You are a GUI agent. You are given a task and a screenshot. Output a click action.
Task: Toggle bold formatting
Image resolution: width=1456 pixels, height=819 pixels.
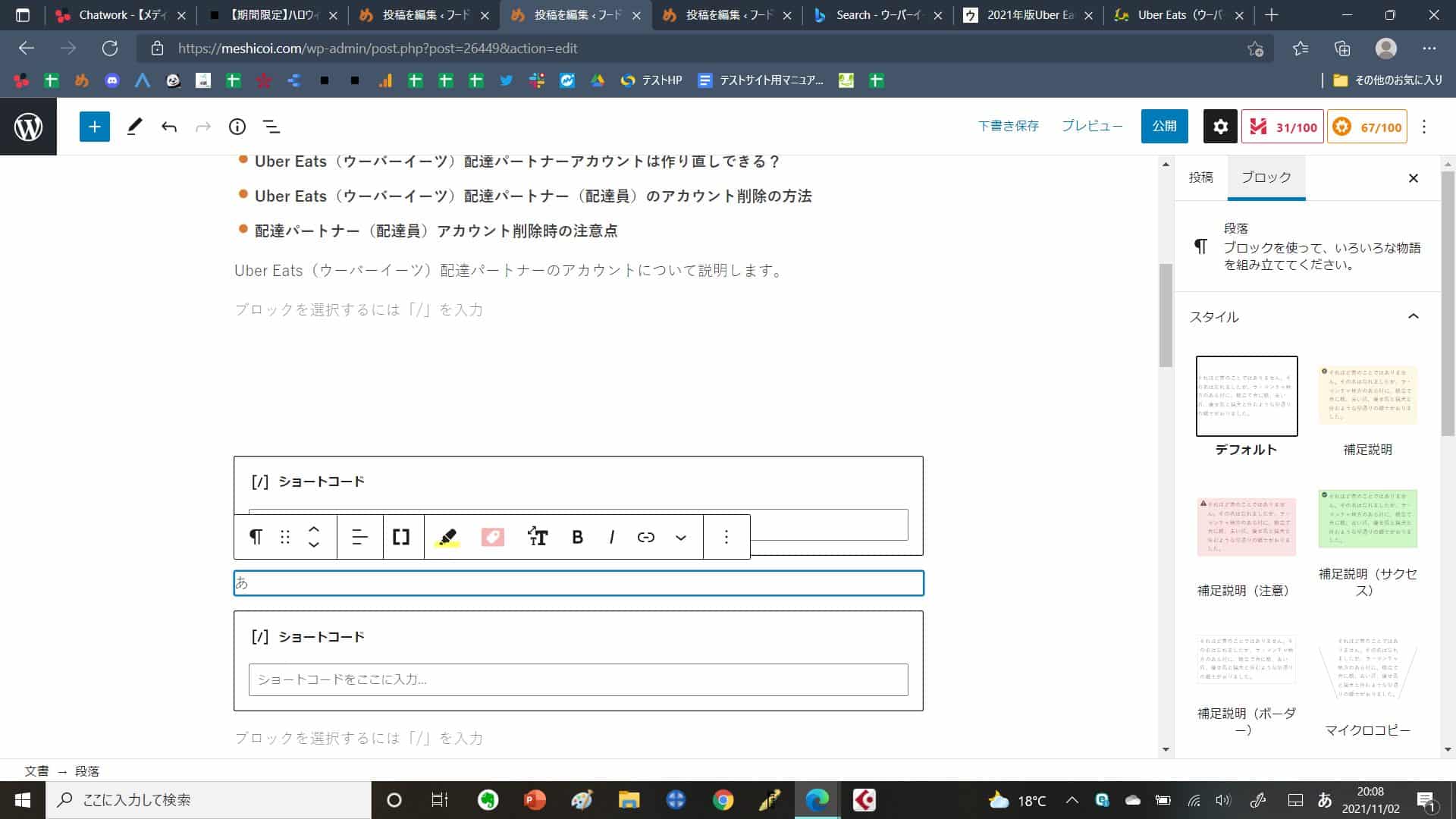(x=577, y=537)
